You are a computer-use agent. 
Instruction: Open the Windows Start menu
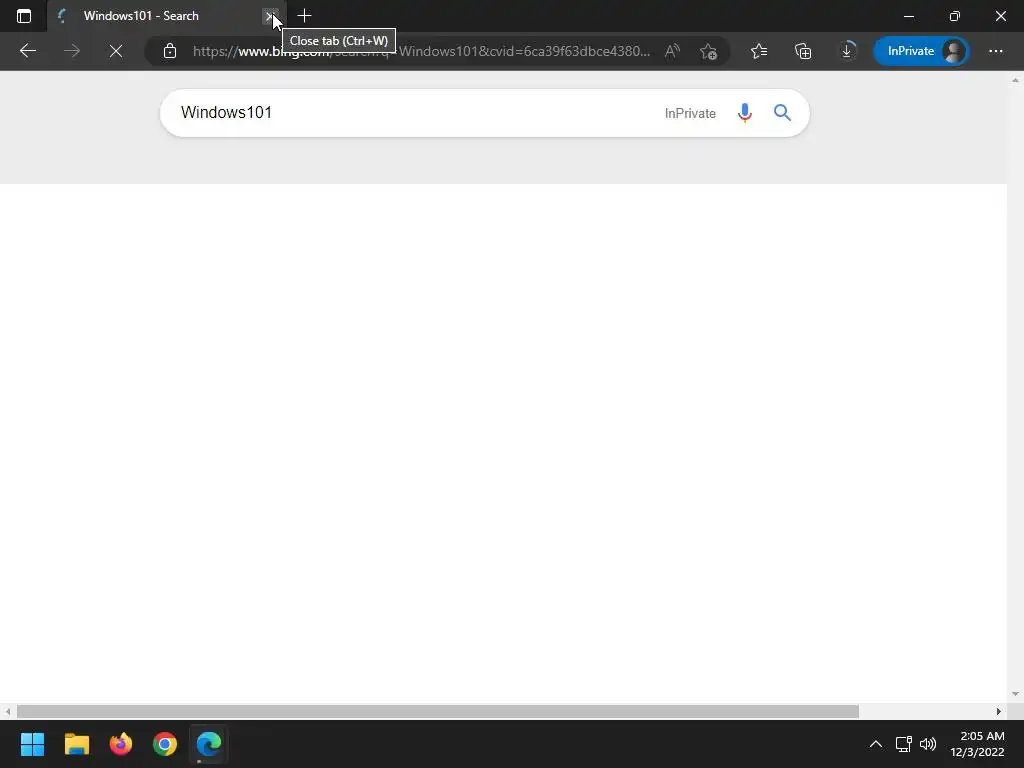point(32,744)
